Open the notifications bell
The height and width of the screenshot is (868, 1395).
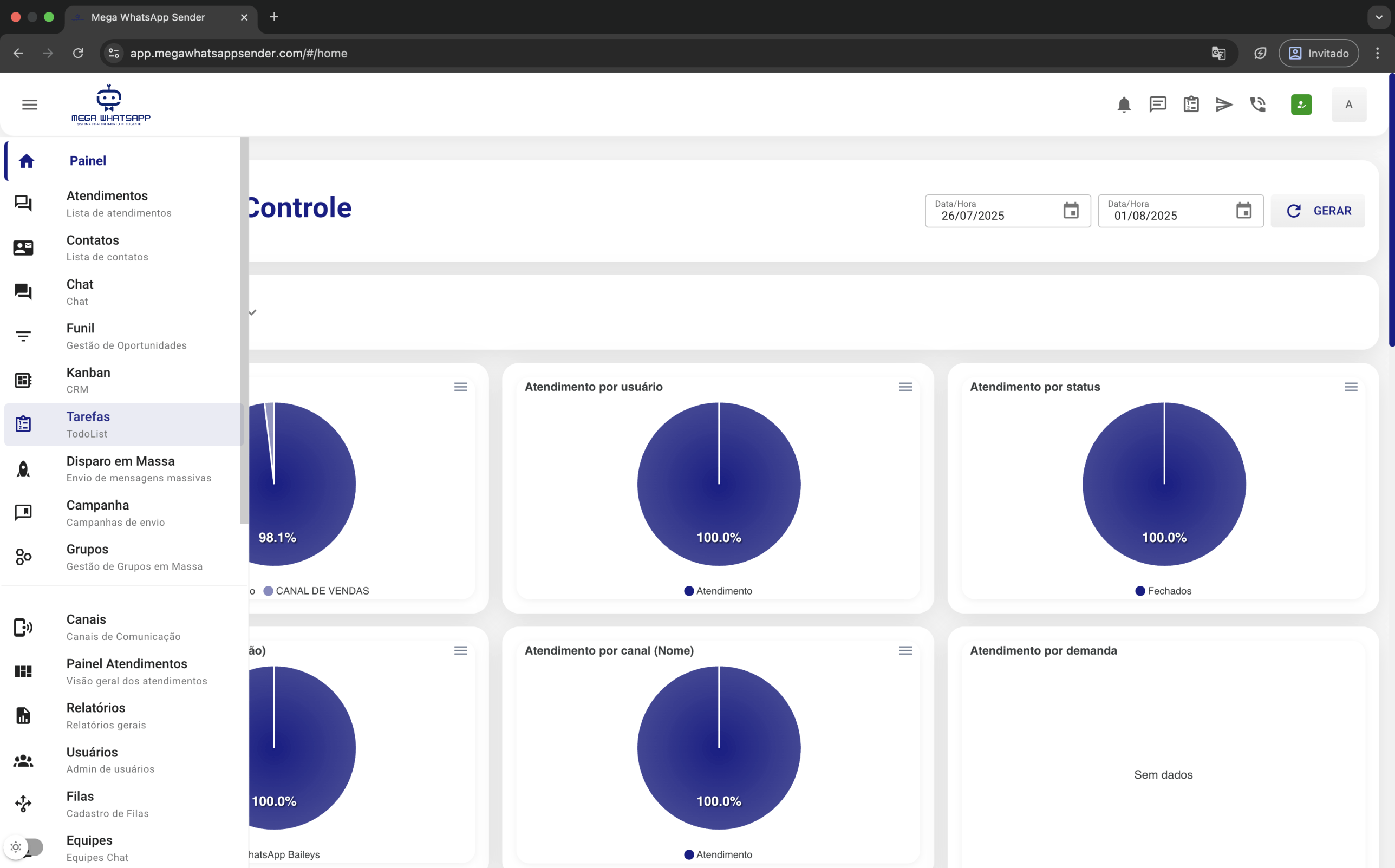tap(1124, 105)
